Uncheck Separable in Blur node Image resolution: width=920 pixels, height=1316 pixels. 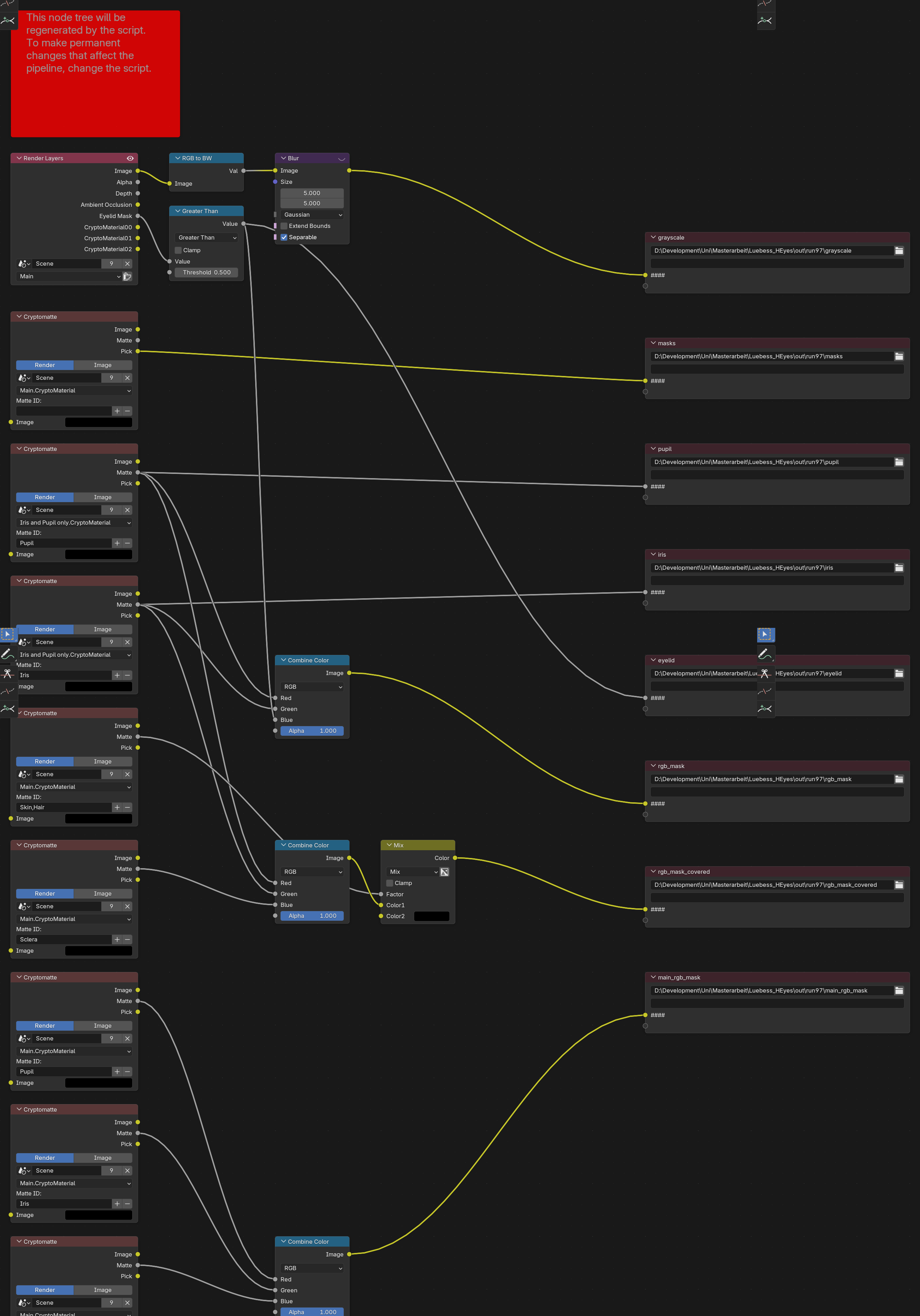[x=284, y=237]
